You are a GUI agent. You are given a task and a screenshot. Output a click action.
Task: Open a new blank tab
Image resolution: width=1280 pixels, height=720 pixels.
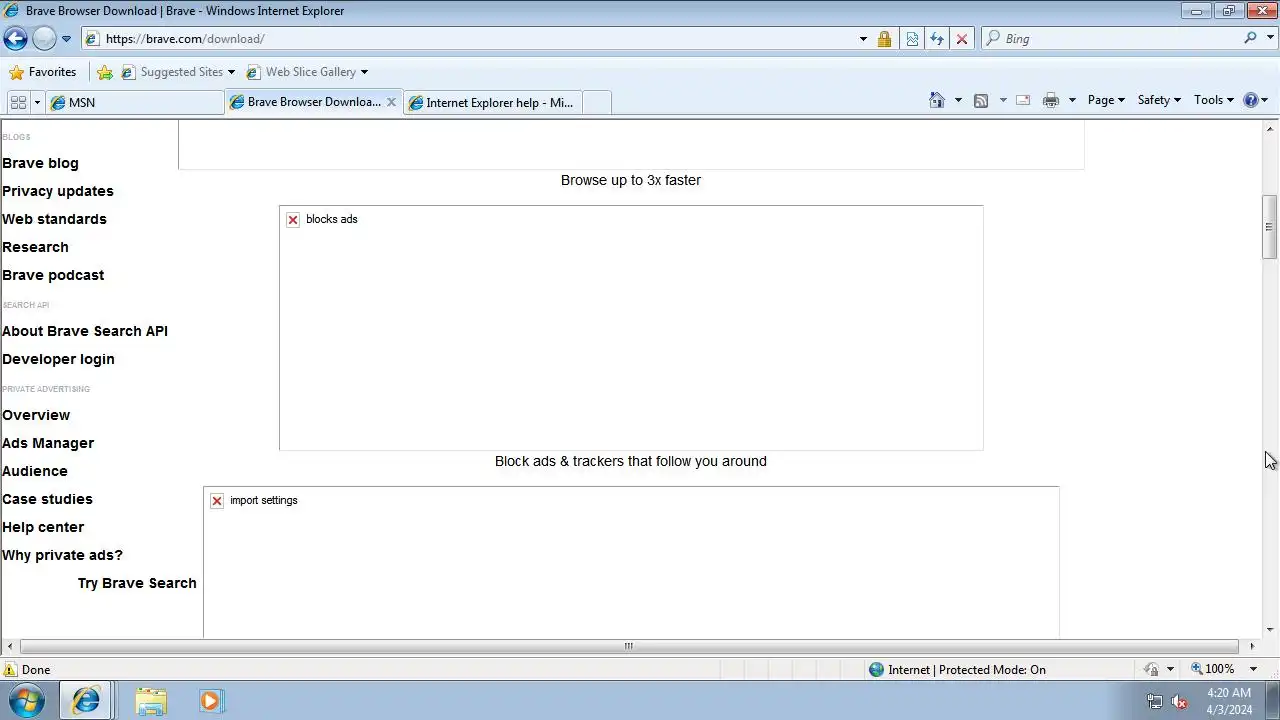[596, 102]
